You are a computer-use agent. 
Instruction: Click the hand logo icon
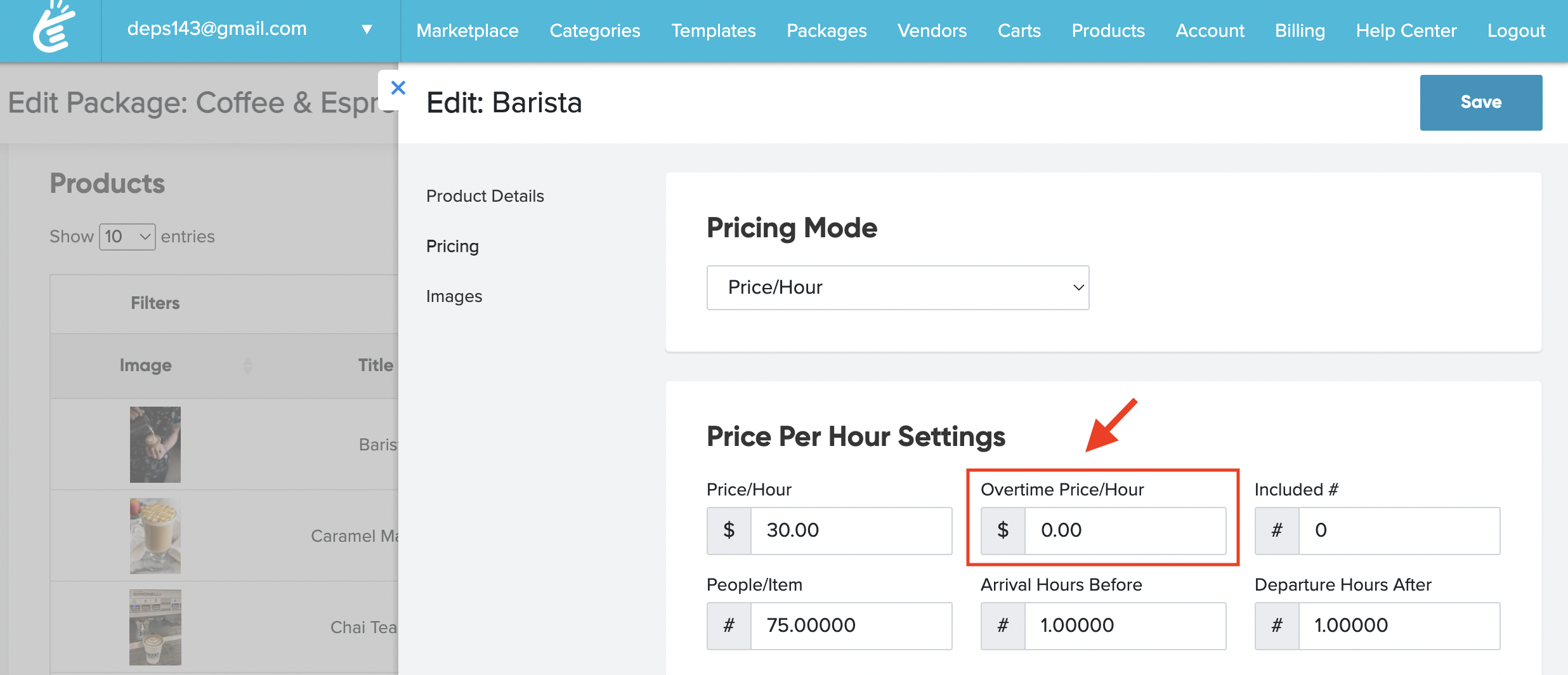[53, 28]
